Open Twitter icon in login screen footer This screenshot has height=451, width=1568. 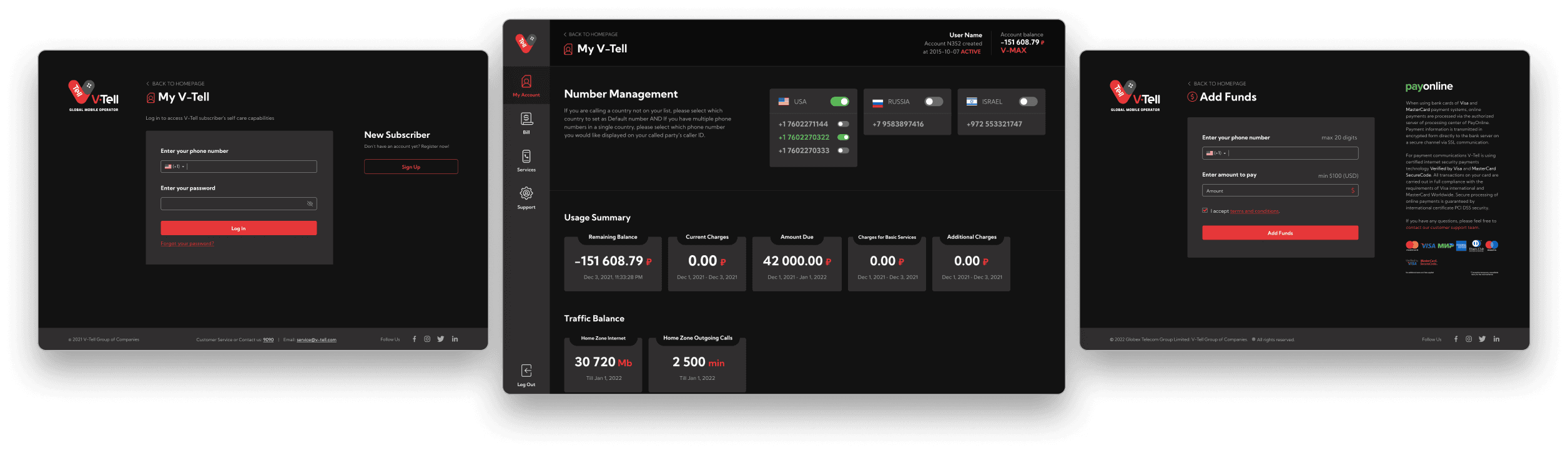[x=441, y=339]
